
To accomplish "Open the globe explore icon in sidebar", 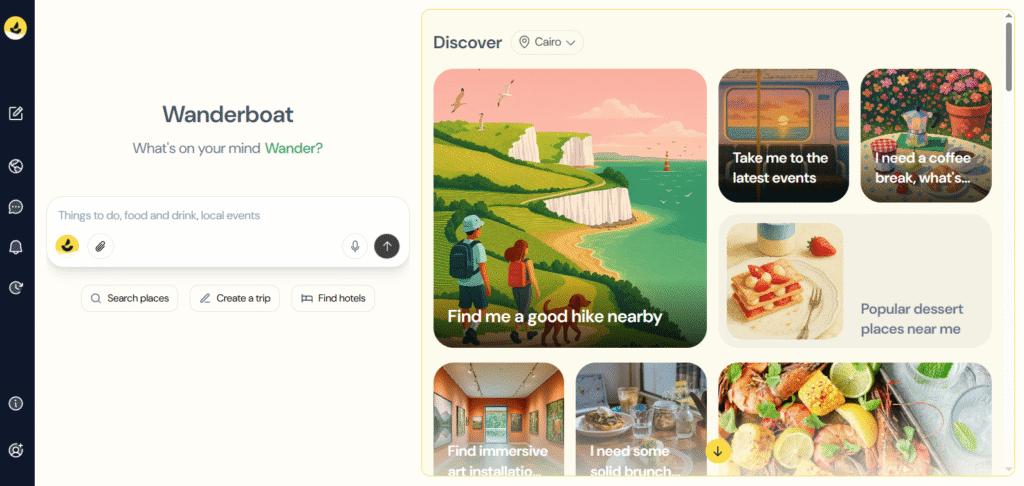I will pyautogui.click(x=16, y=166).
